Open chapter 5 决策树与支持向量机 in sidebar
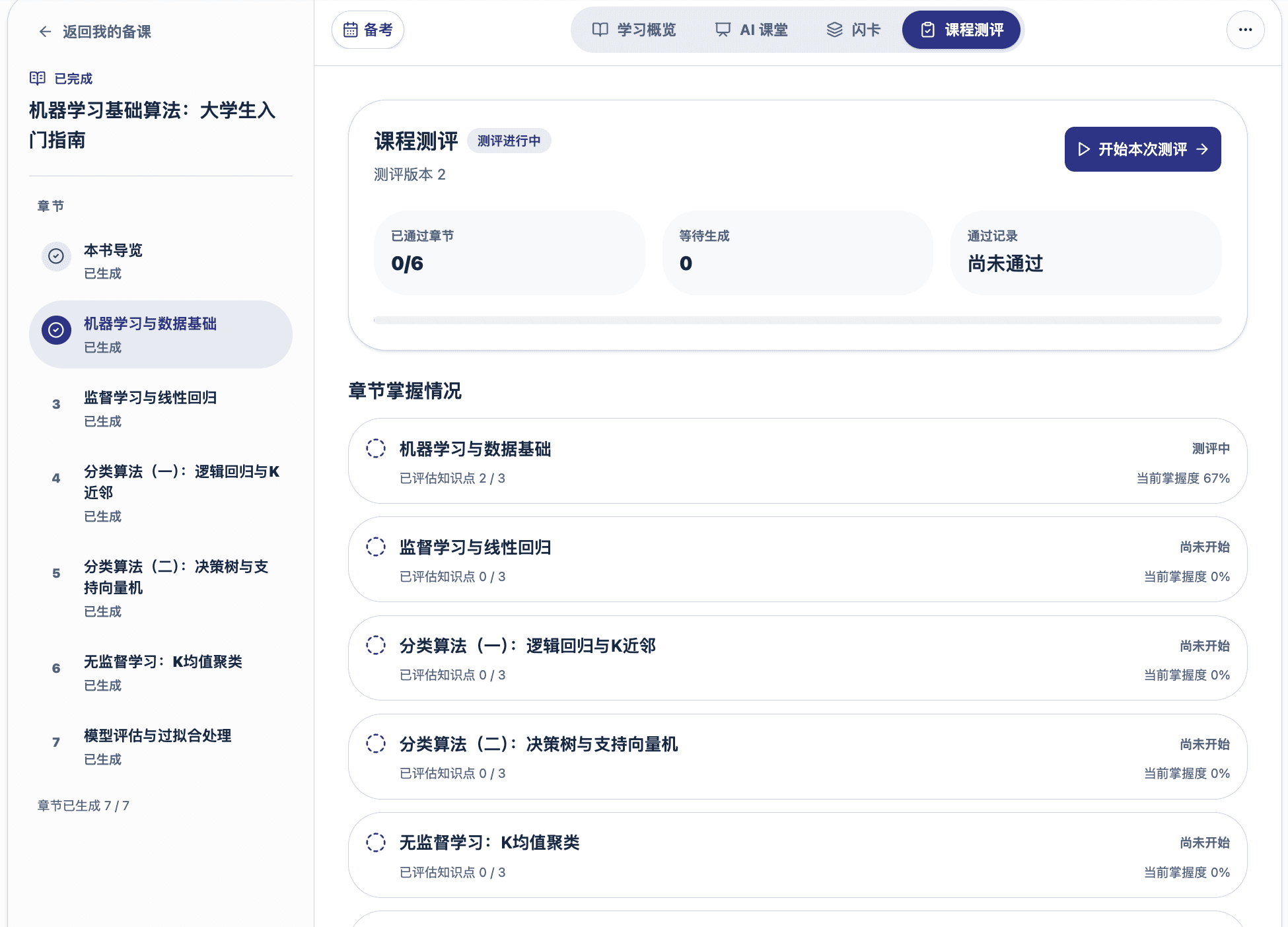This screenshot has height=927, width=1288. 161,588
